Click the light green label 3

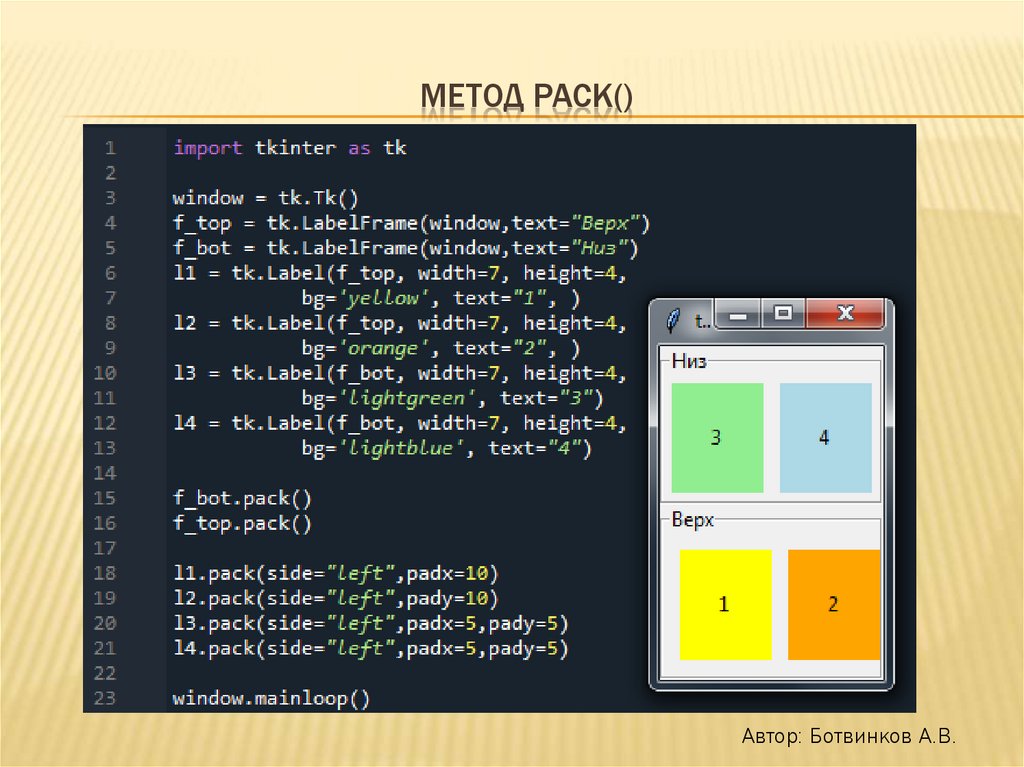pyautogui.click(x=717, y=438)
